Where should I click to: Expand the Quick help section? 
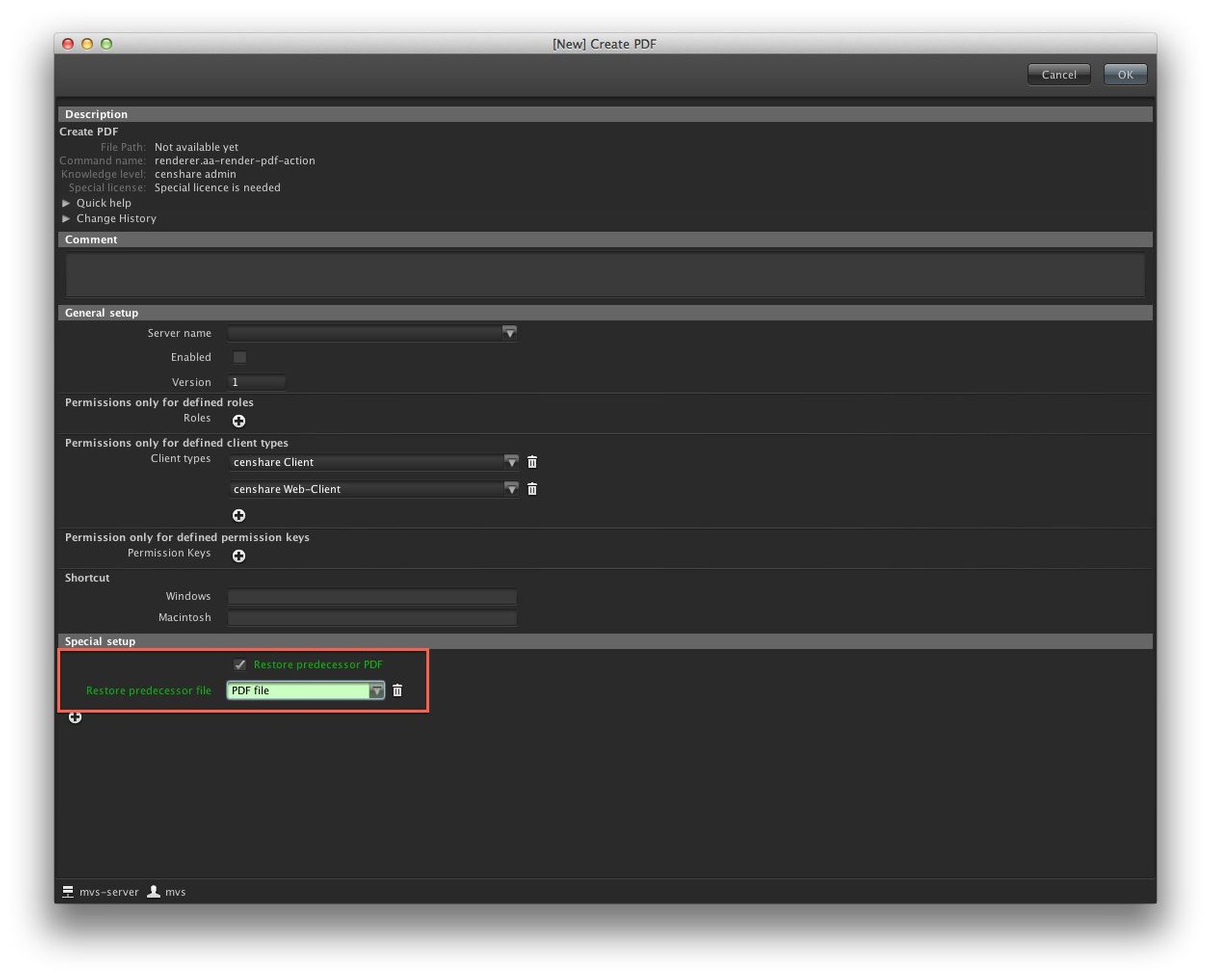pos(66,203)
